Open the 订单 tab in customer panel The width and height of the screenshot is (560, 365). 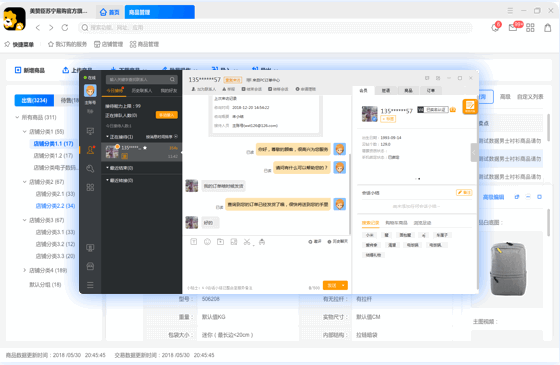(x=431, y=91)
